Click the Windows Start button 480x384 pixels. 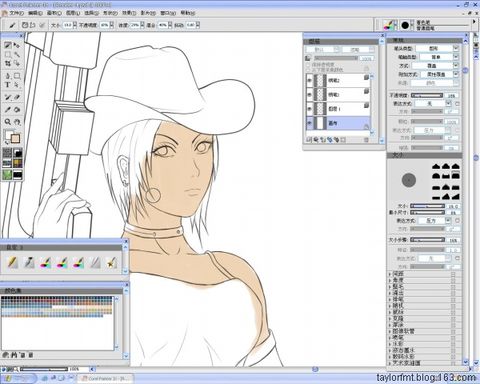(x=19, y=379)
